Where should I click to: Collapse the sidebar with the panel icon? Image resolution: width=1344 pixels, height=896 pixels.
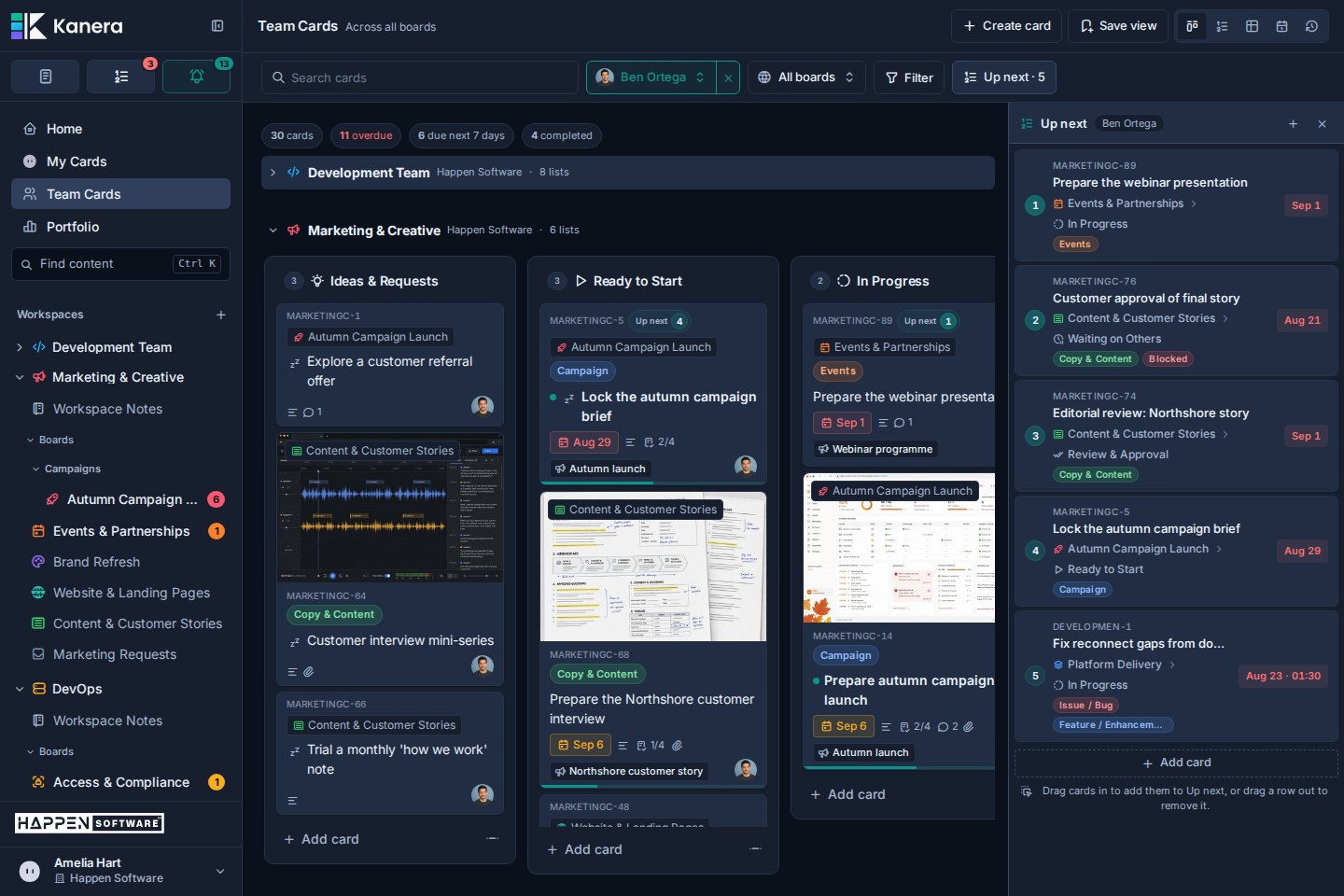pyautogui.click(x=217, y=26)
